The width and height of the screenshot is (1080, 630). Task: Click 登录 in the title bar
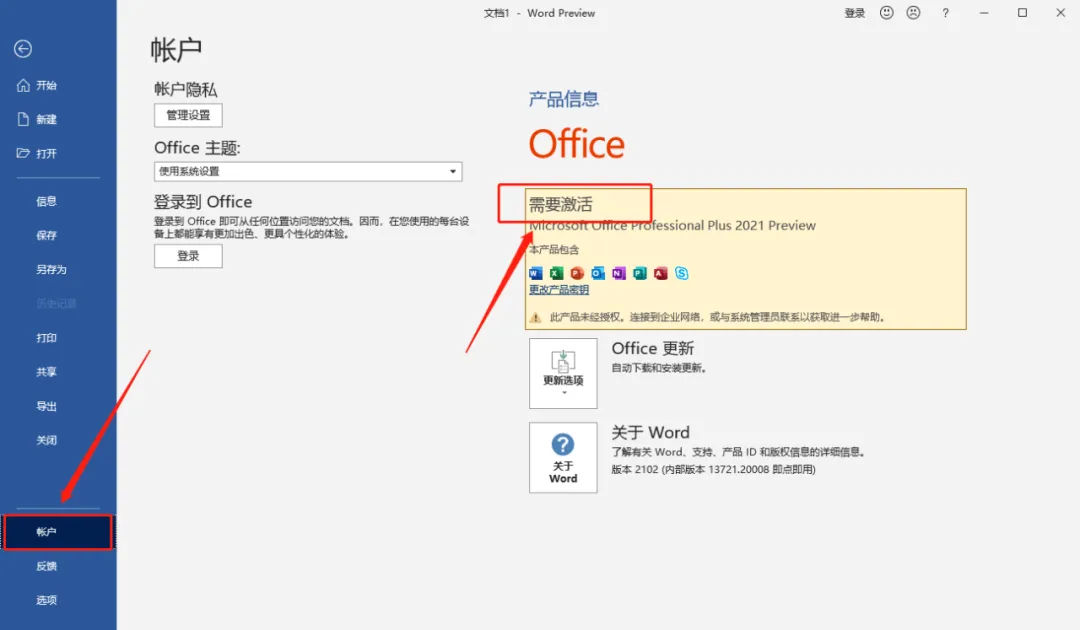[855, 13]
